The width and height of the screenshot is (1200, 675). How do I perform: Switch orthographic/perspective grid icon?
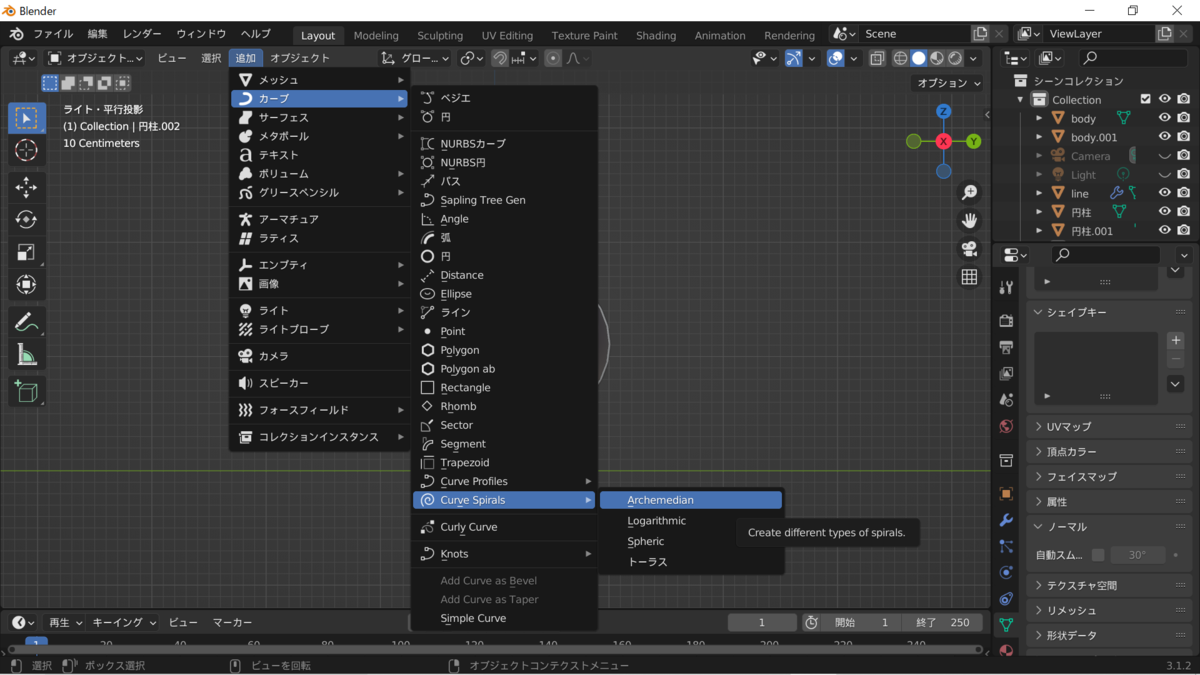pyautogui.click(x=969, y=277)
